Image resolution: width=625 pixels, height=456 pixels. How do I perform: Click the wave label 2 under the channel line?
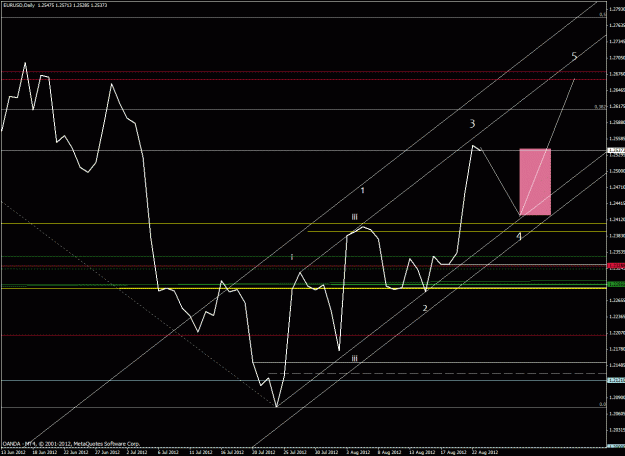[425, 308]
